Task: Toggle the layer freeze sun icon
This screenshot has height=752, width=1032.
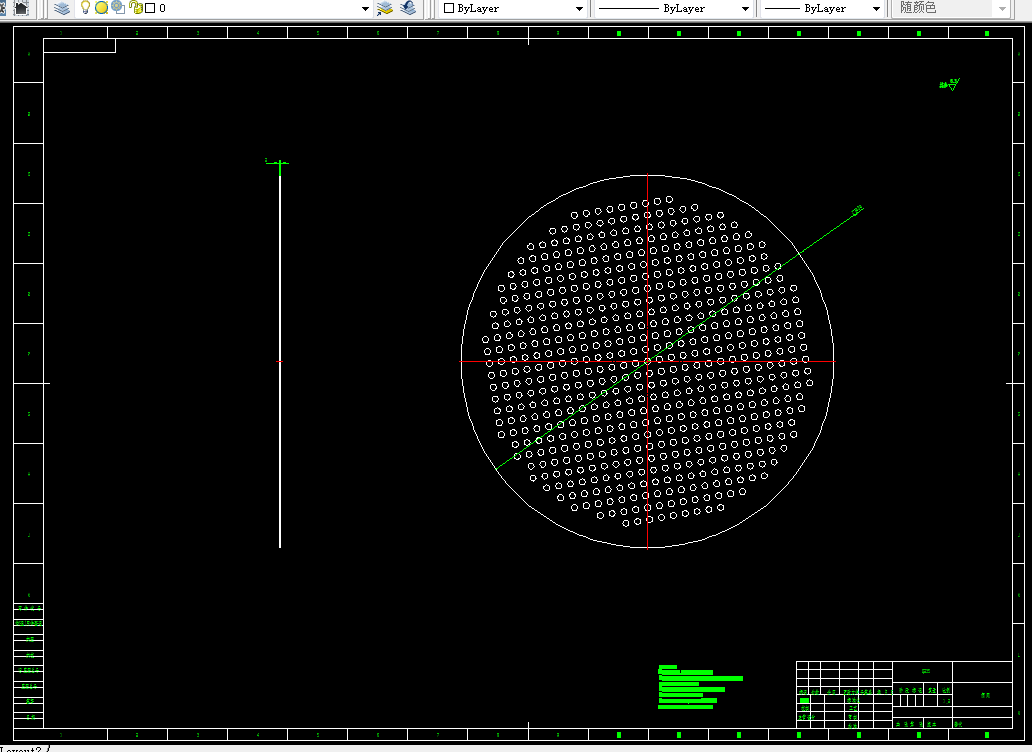Action: coord(101,8)
